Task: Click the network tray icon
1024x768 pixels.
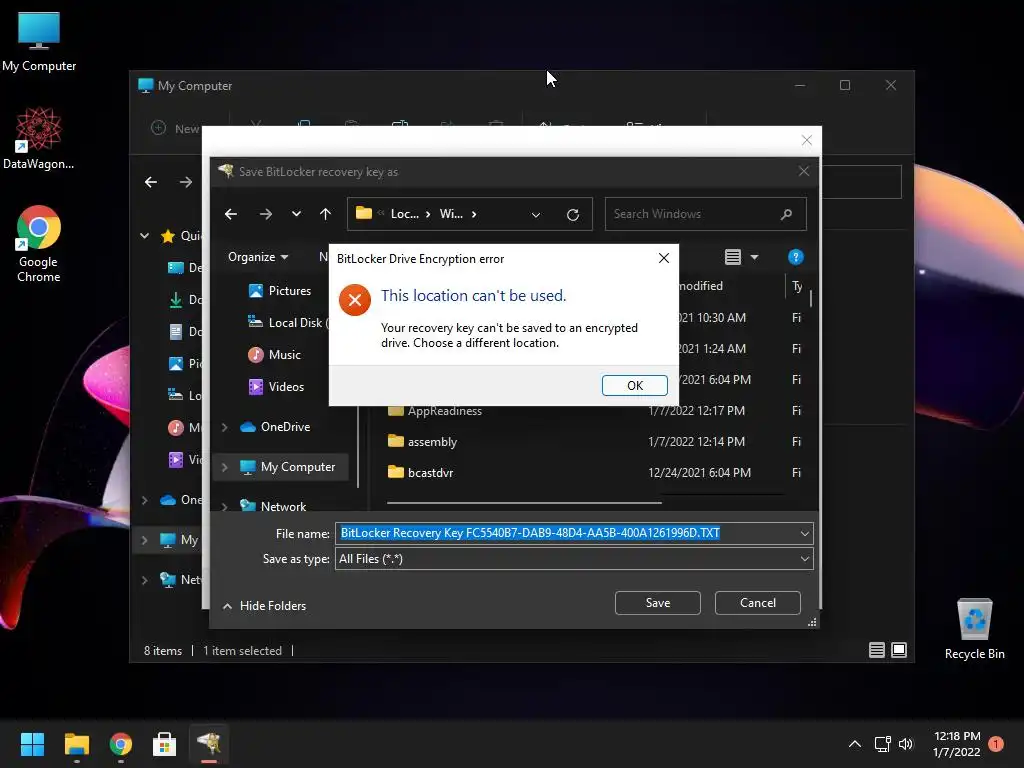Action: click(x=882, y=744)
